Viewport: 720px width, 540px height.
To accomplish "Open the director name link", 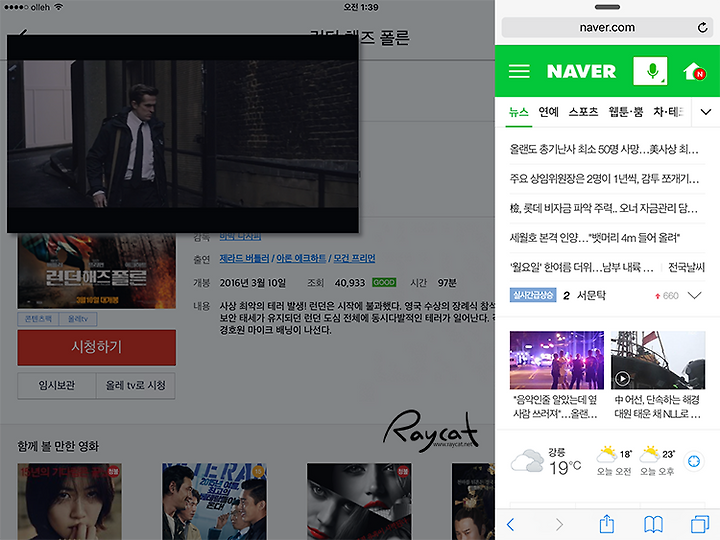I will 240,236.
